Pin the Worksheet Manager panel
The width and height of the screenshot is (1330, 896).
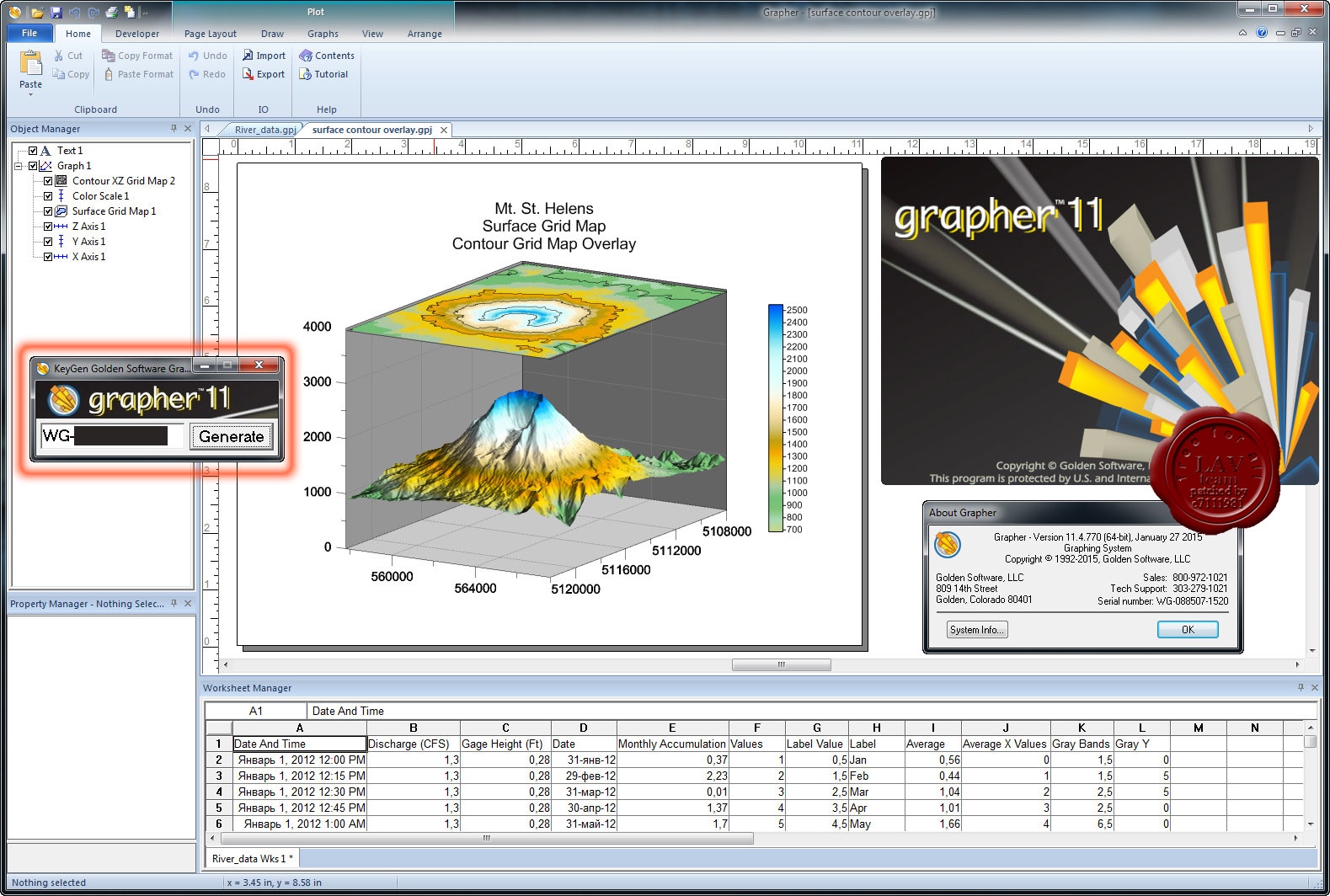(1301, 688)
